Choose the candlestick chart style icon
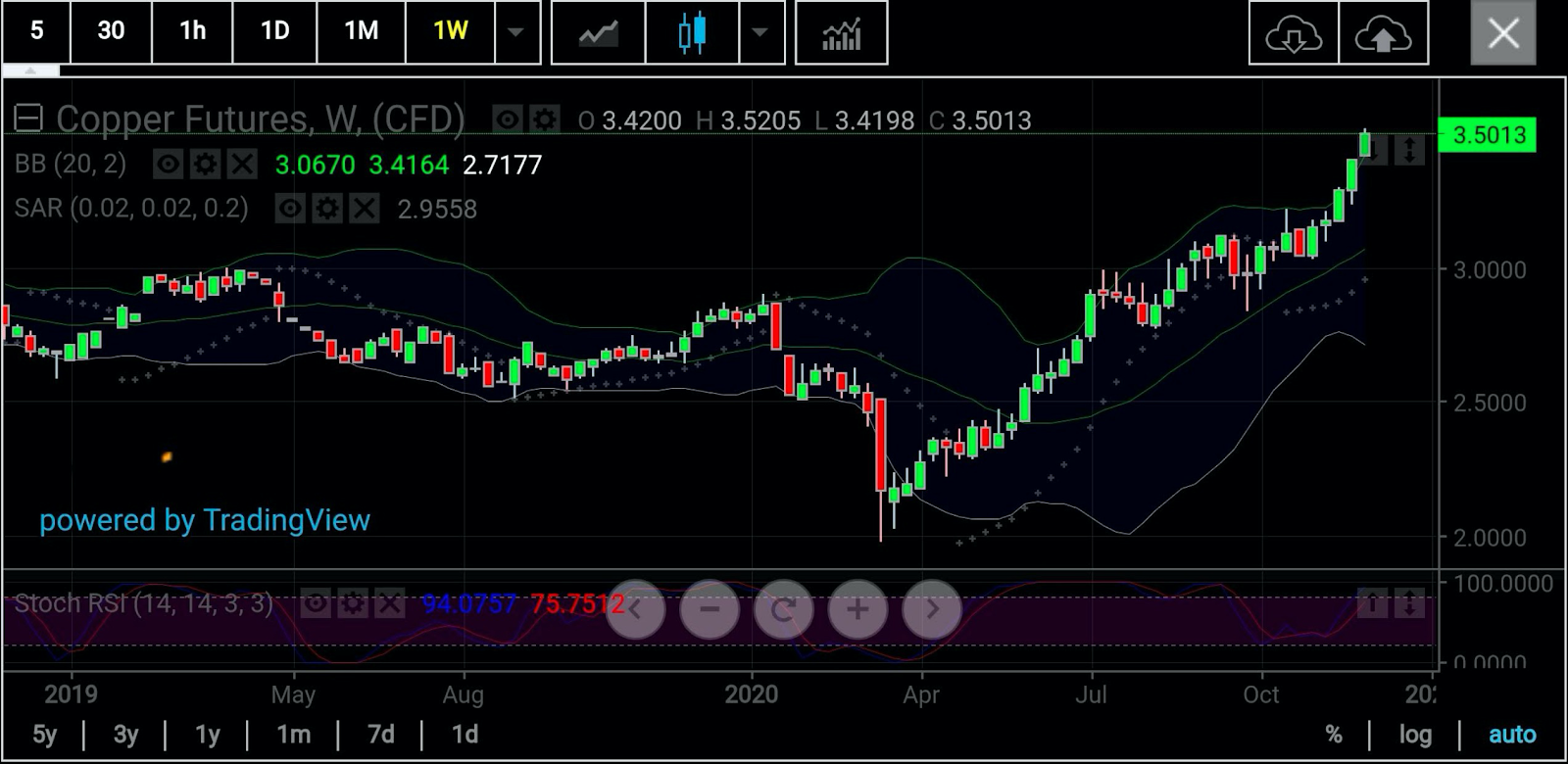 click(x=692, y=33)
